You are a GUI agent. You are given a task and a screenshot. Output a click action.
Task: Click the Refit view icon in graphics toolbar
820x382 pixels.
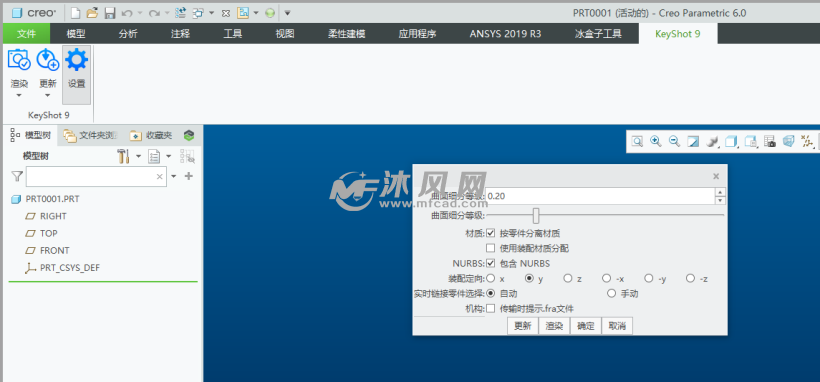tap(637, 141)
